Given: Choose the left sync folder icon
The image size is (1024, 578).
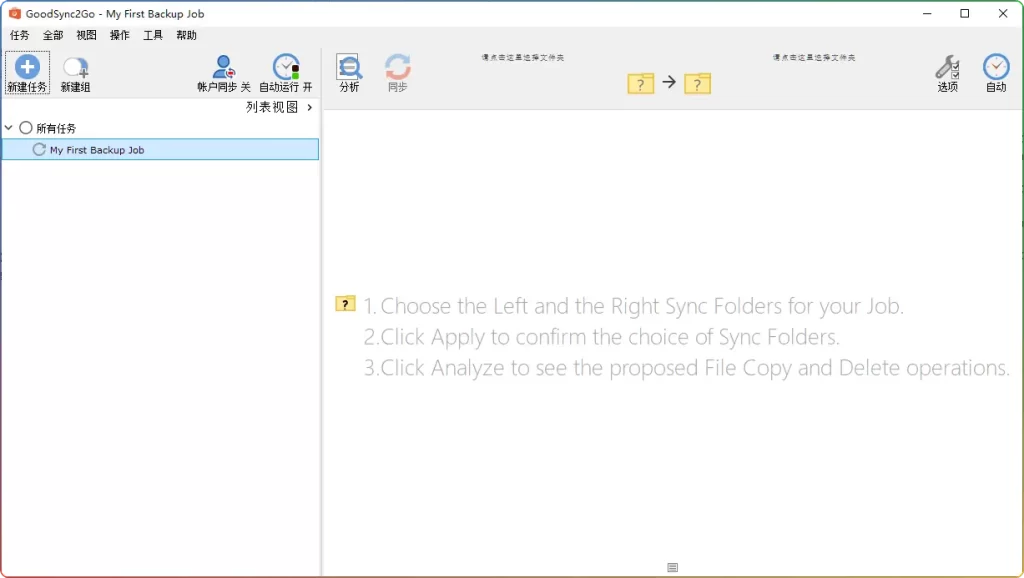Looking at the screenshot, I should pyautogui.click(x=640, y=84).
